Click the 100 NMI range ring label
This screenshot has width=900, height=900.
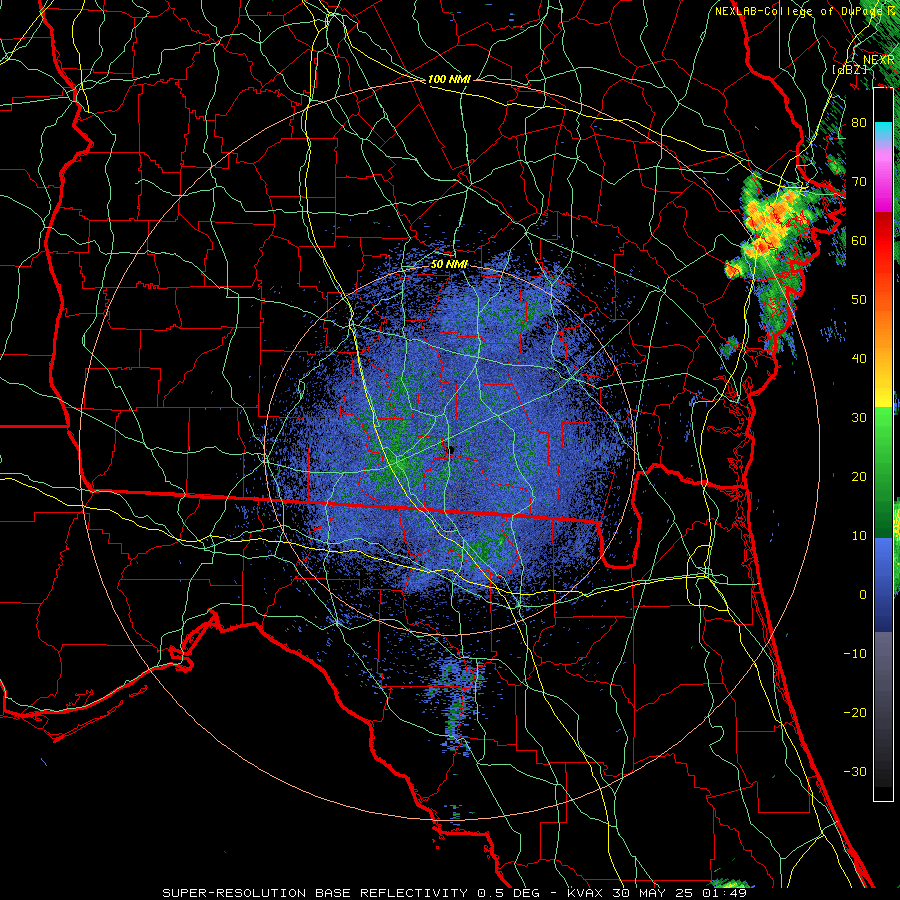[x=449, y=79]
